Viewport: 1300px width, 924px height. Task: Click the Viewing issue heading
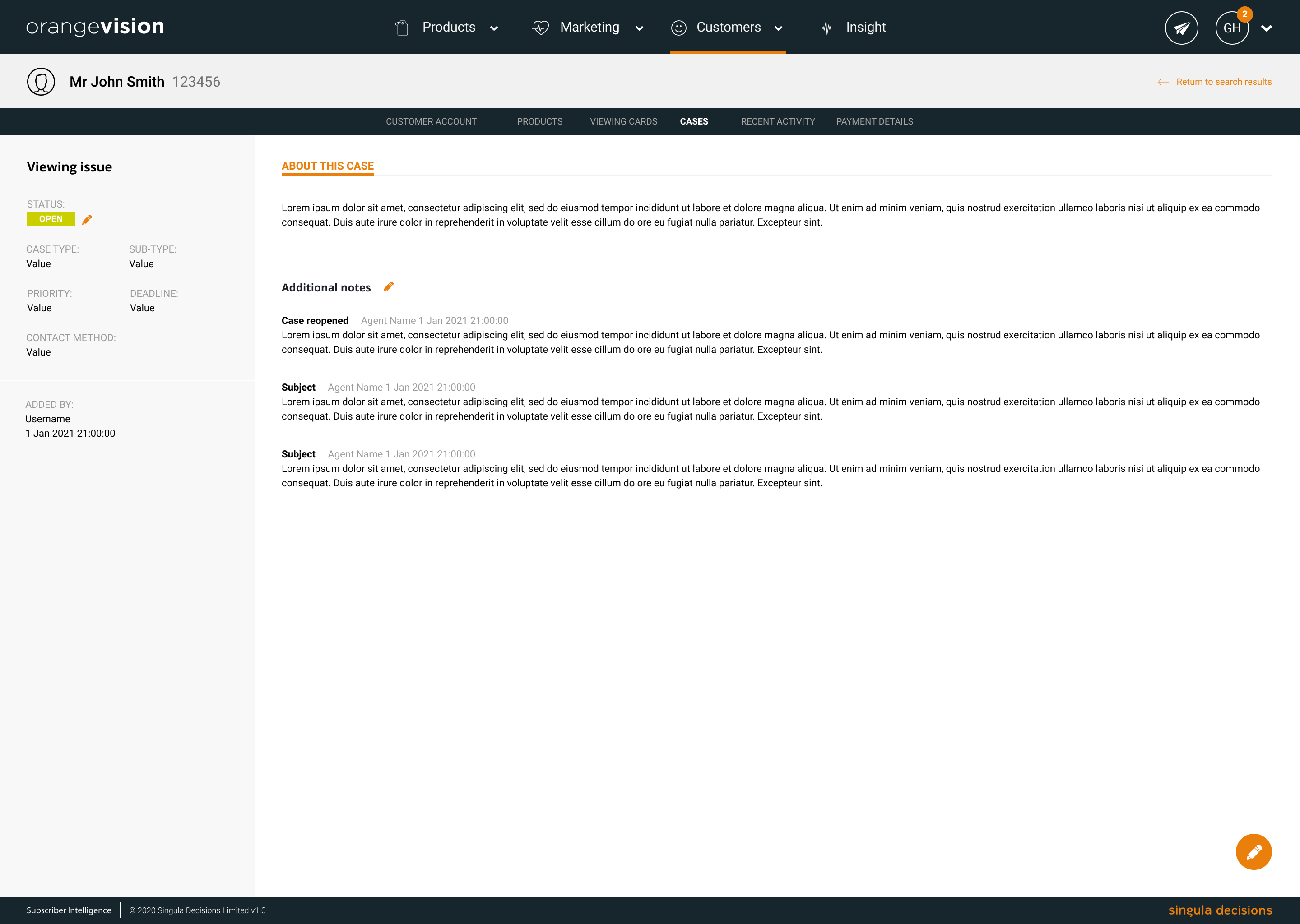click(x=70, y=167)
